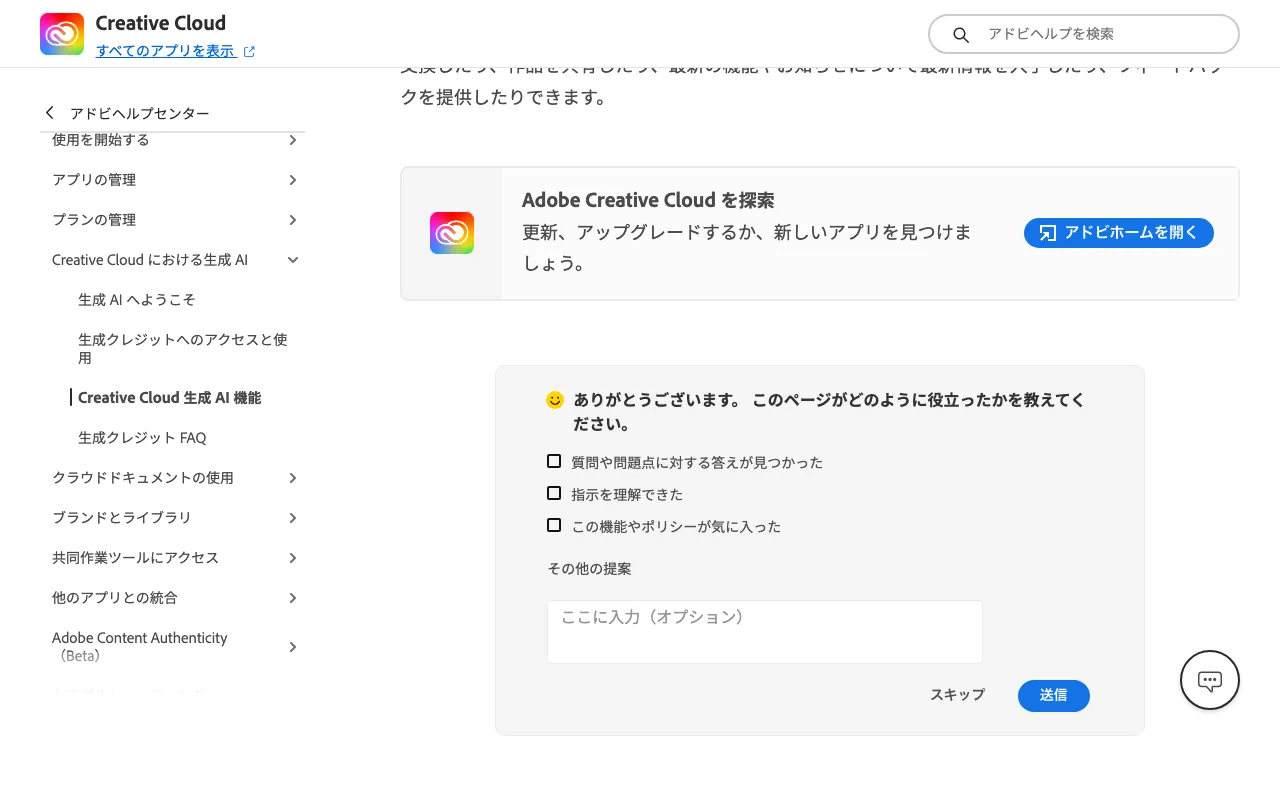Open the 生成クレジット FAQ page

141,437
